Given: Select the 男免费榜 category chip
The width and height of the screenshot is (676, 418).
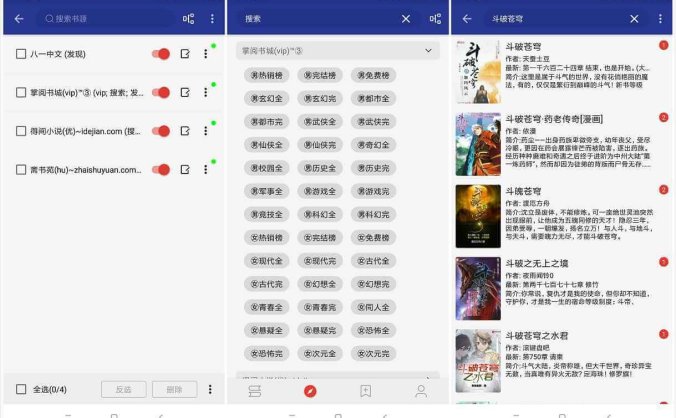Looking at the screenshot, I should pyautogui.click(x=373, y=75).
